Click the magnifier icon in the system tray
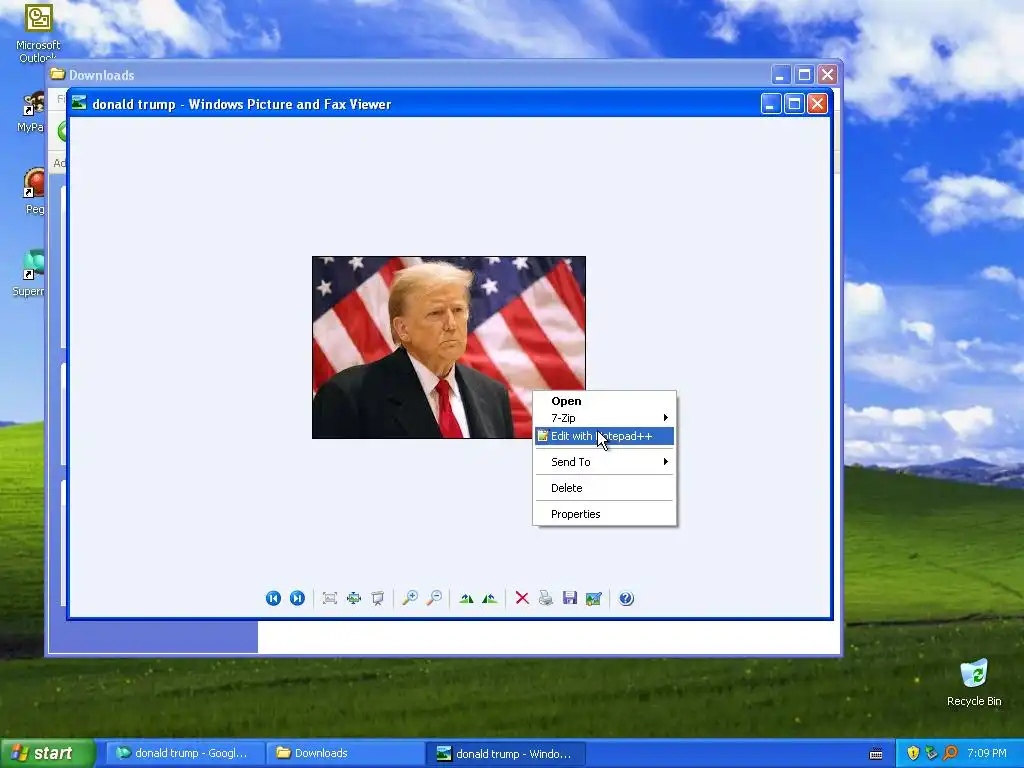1024x768 pixels. (951, 753)
